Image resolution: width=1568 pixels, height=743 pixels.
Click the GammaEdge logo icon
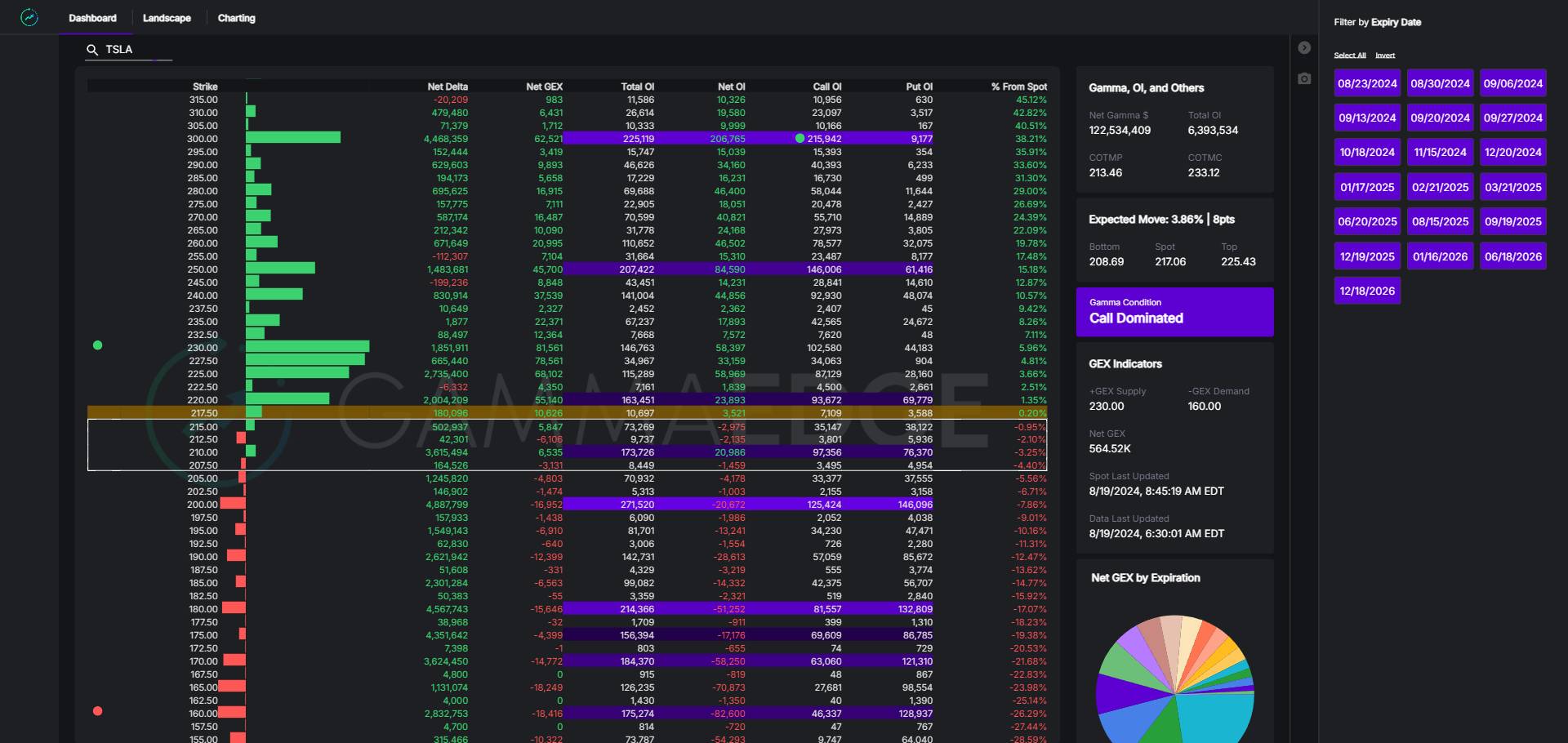[29, 17]
